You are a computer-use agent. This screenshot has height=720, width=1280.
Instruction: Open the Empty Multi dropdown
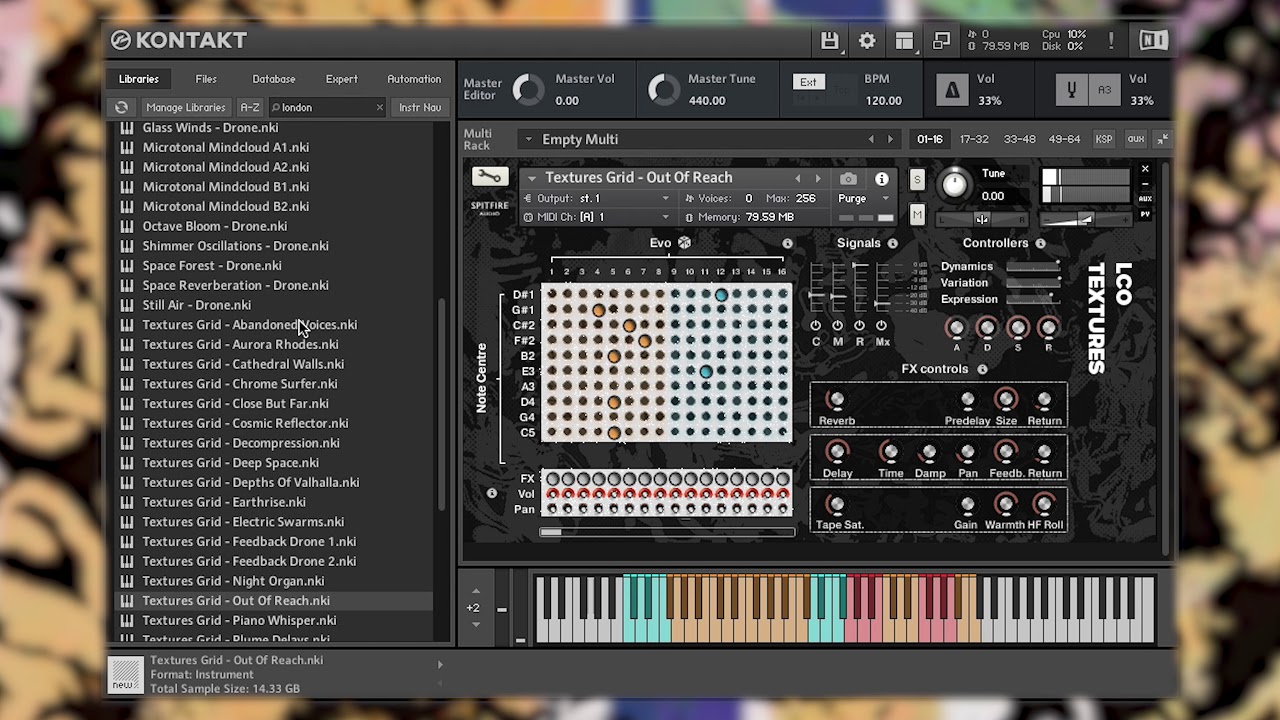tap(529, 139)
